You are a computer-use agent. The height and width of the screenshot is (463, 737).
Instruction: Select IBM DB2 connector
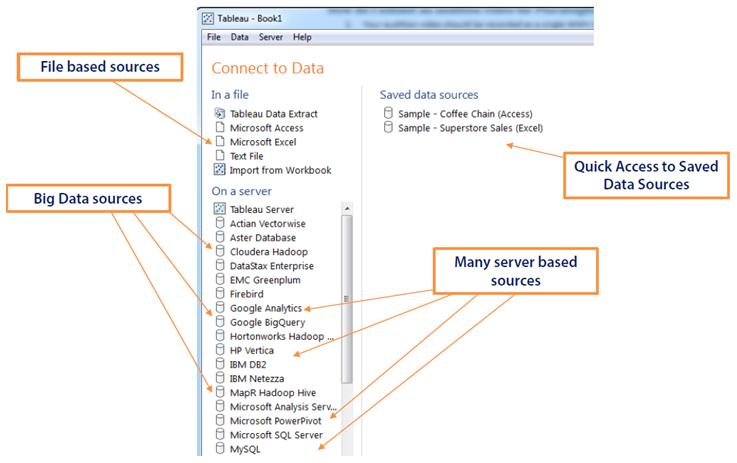(x=248, y=365)
